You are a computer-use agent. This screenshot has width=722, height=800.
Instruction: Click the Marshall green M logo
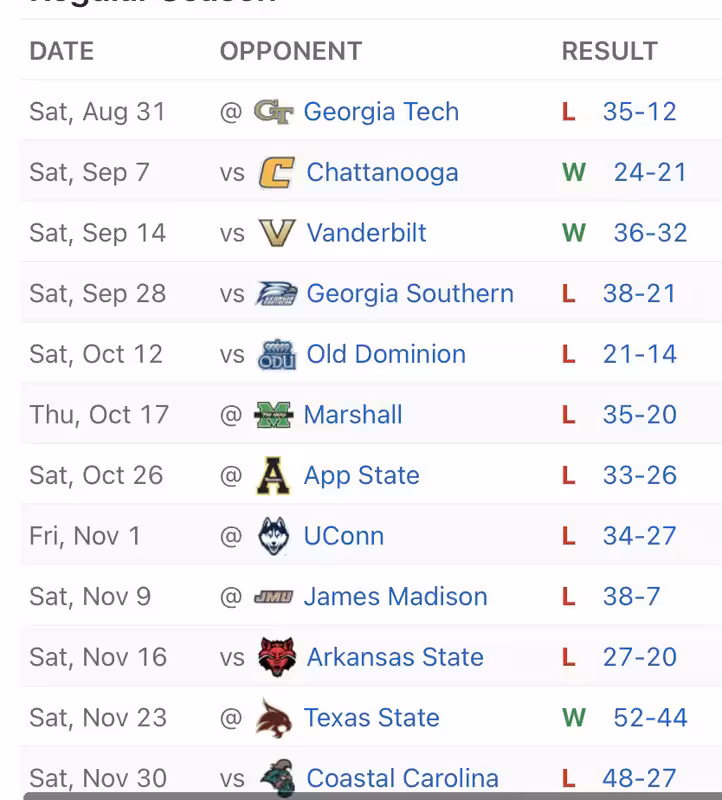click(x=273, y=415)
